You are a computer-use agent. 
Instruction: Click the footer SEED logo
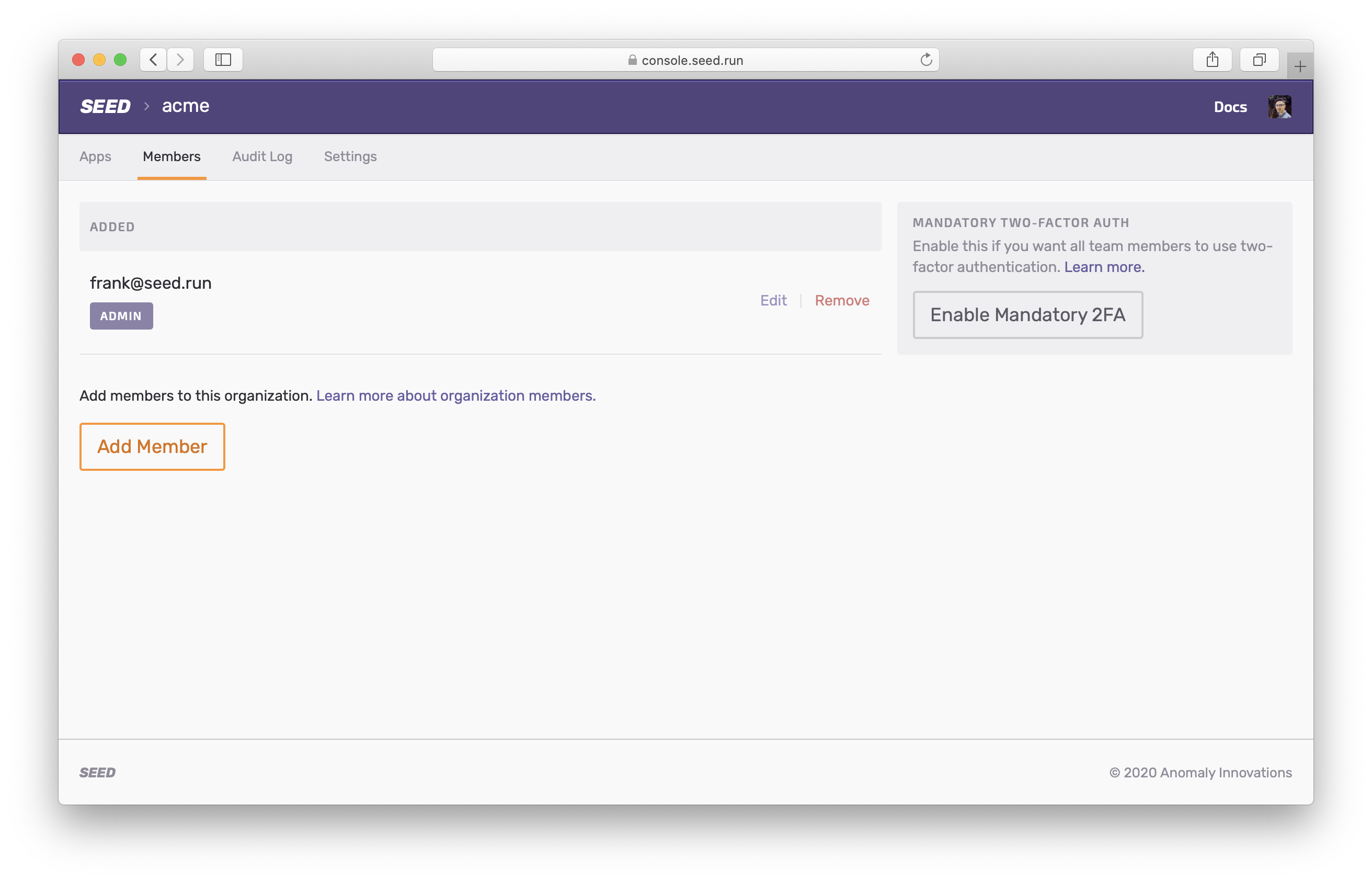[97, 773]
